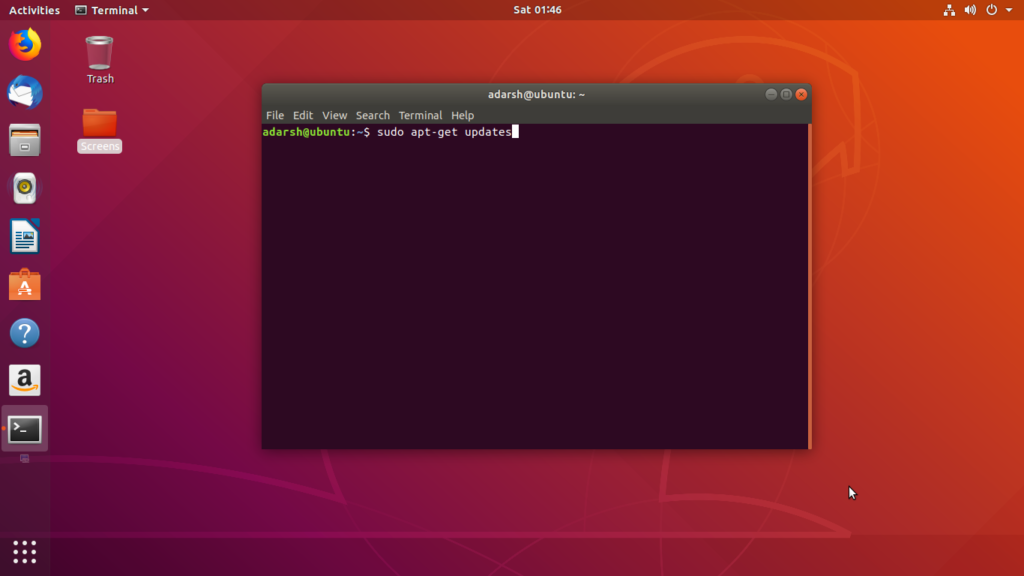Open Thunderbird Mail in the dock
Image resolution: width=1024 pixels, height=576 pixels.
25,92
